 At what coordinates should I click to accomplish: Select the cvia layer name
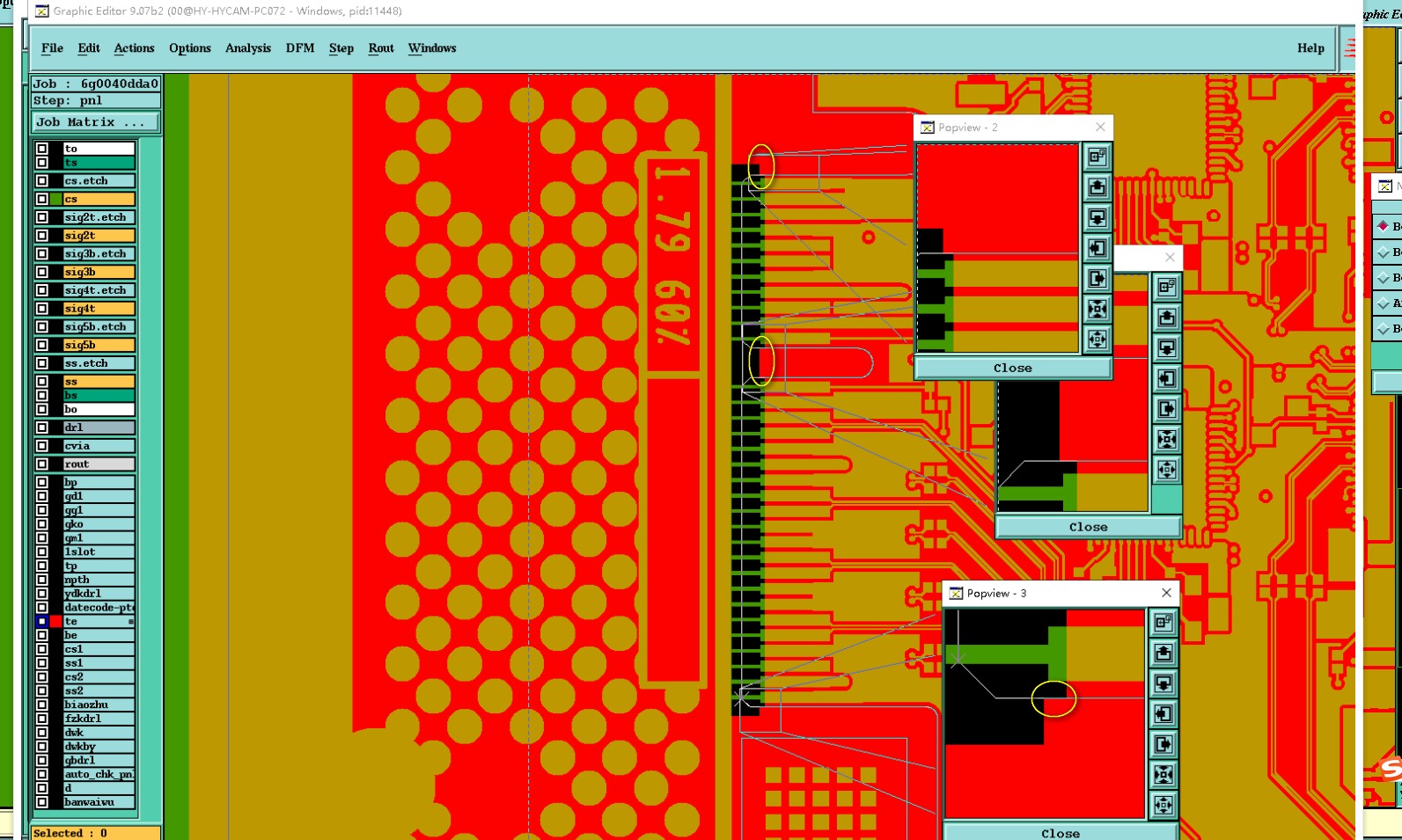coord(99,446)
